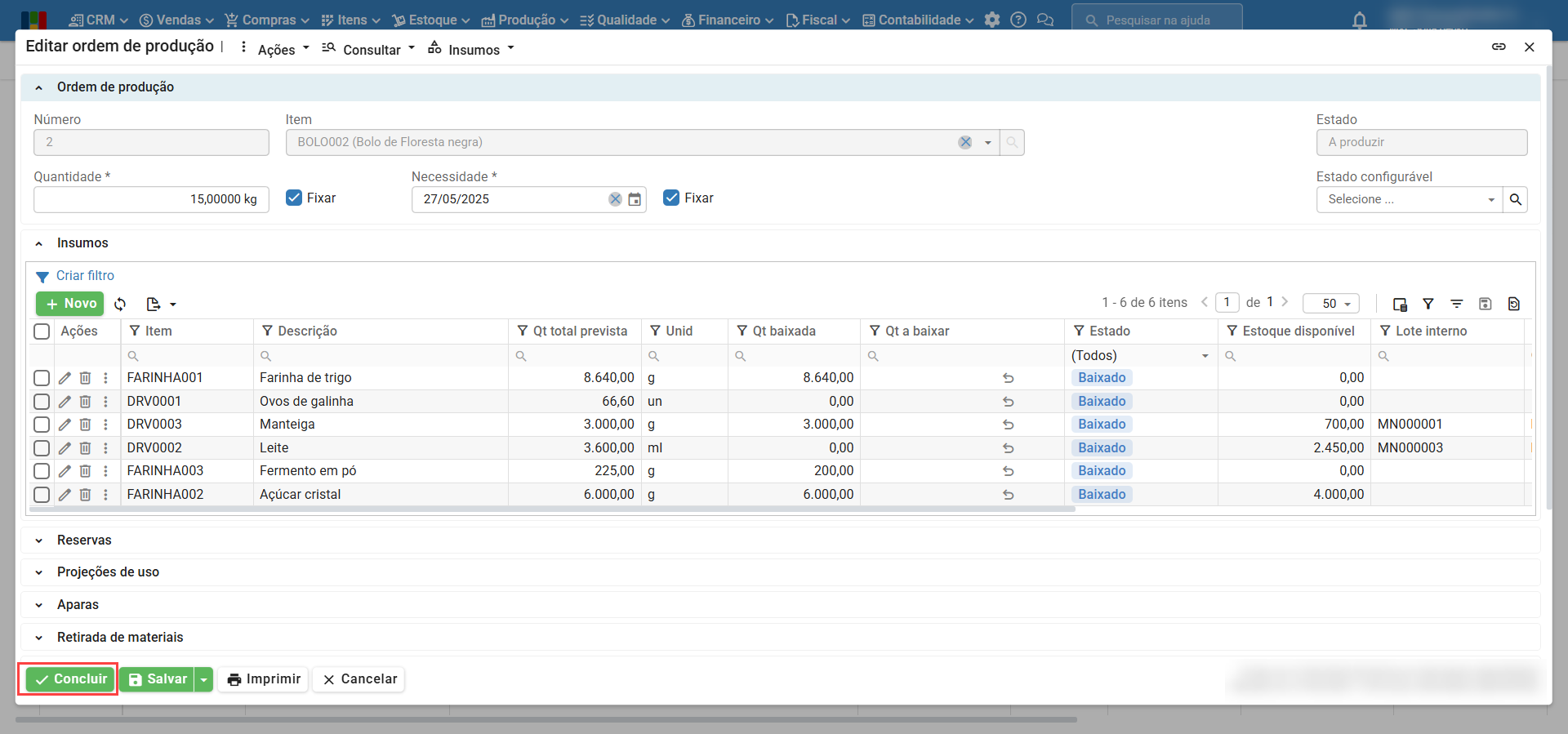1568x734 pixels.
Task: Open the calendar picker for Necessidade
Action: pos(635,199)
